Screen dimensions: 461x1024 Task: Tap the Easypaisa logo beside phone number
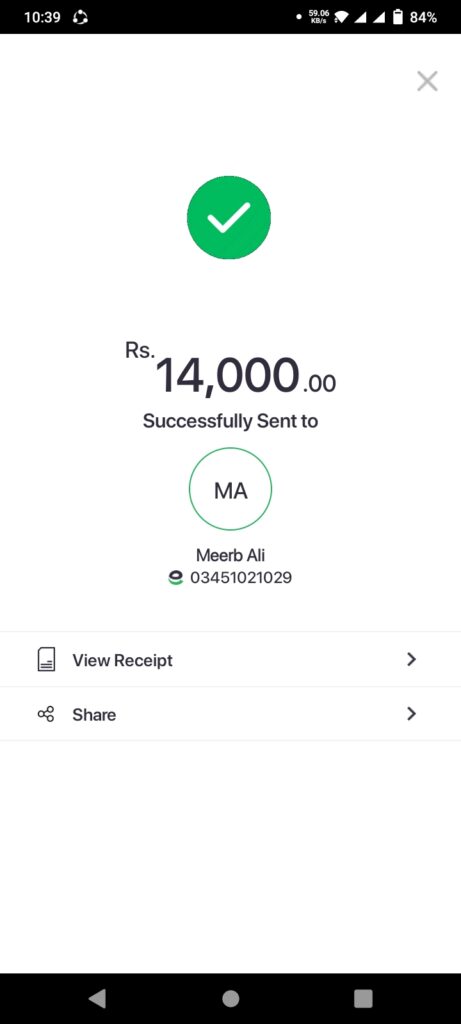(176, 577)
